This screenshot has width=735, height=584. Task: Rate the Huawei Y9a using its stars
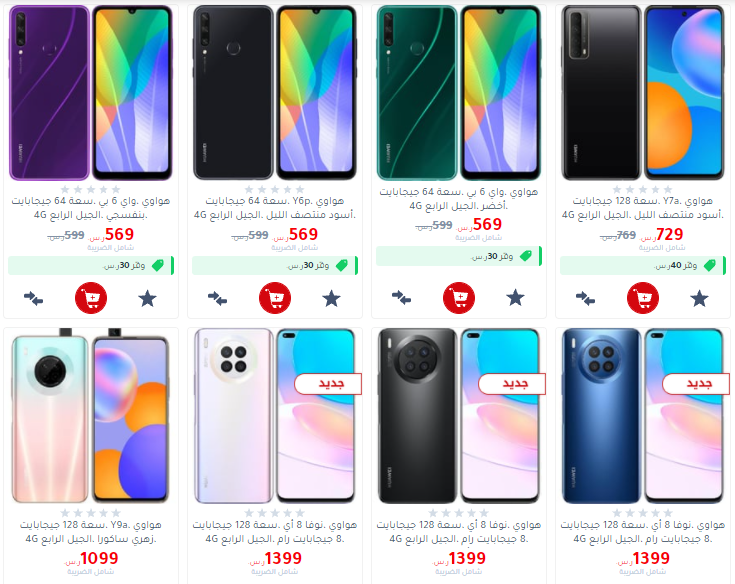pos(90,513)
